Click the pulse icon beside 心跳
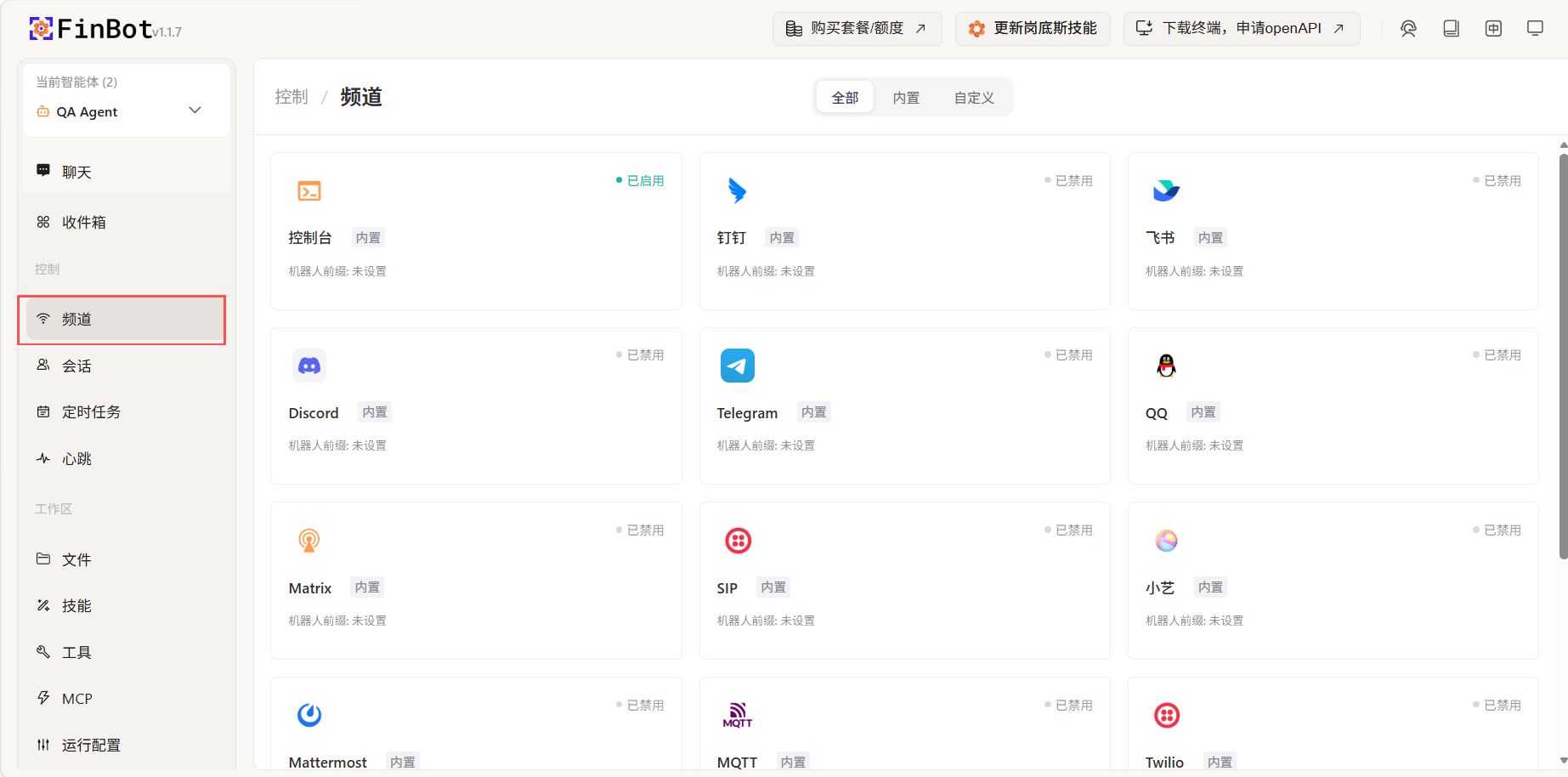Screen dimensions: 1568x777 pyautogui.click(x=43, y=458)
